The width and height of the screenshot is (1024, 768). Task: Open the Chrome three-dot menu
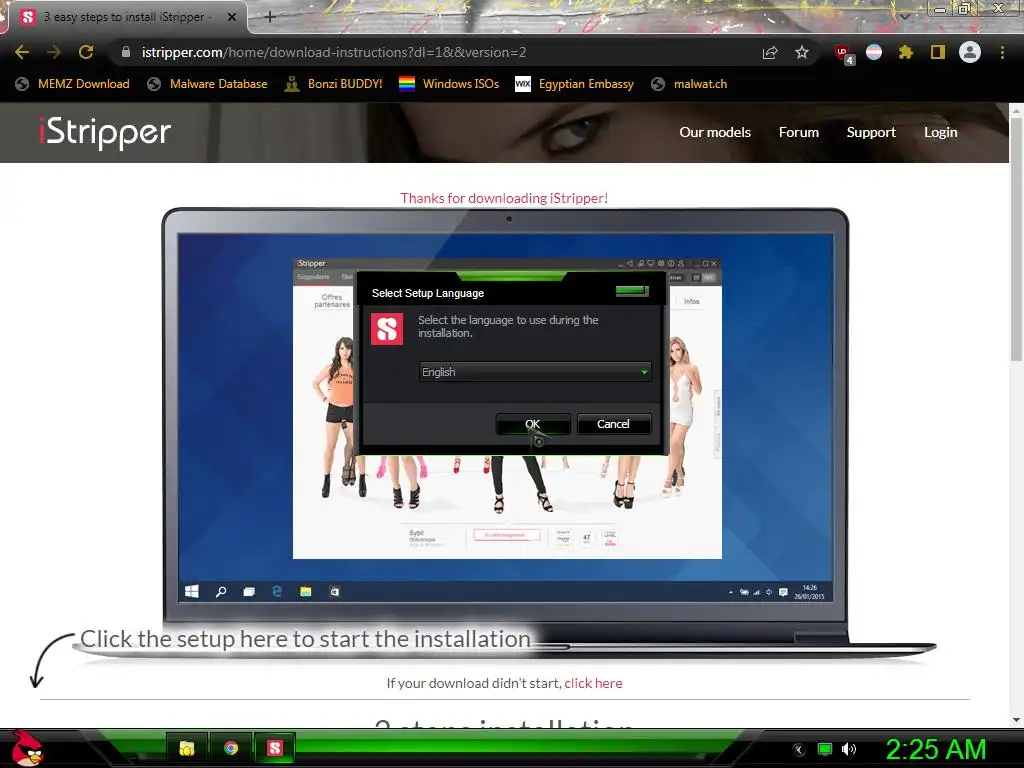point(1002,52)
